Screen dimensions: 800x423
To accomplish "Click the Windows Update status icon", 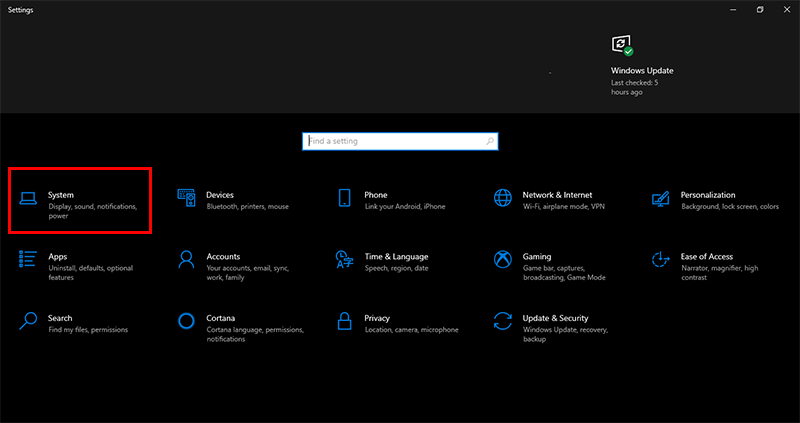I will click(622, 45).
